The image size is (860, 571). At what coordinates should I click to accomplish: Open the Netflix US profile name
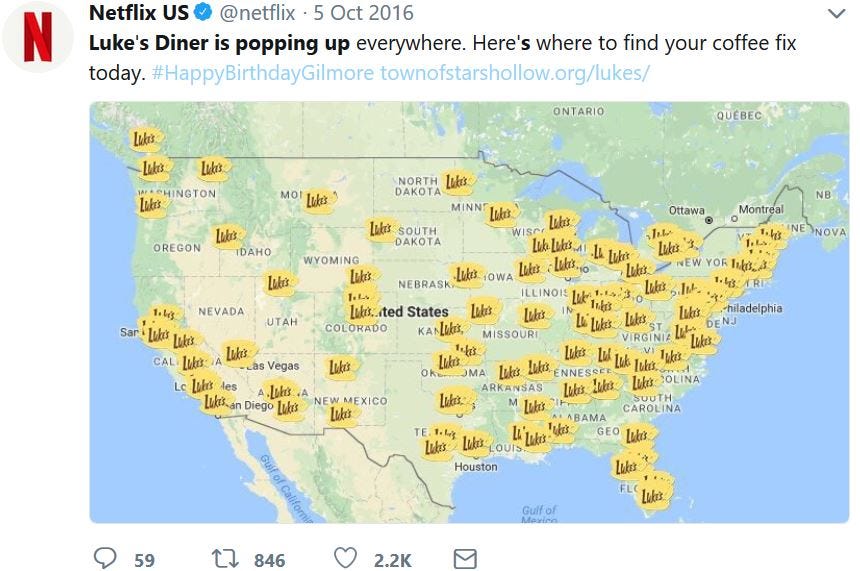pos(139,12)
